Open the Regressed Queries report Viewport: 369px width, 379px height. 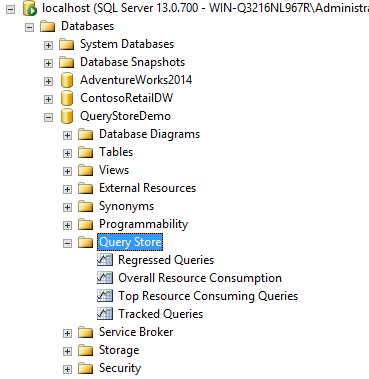[166, 260]
